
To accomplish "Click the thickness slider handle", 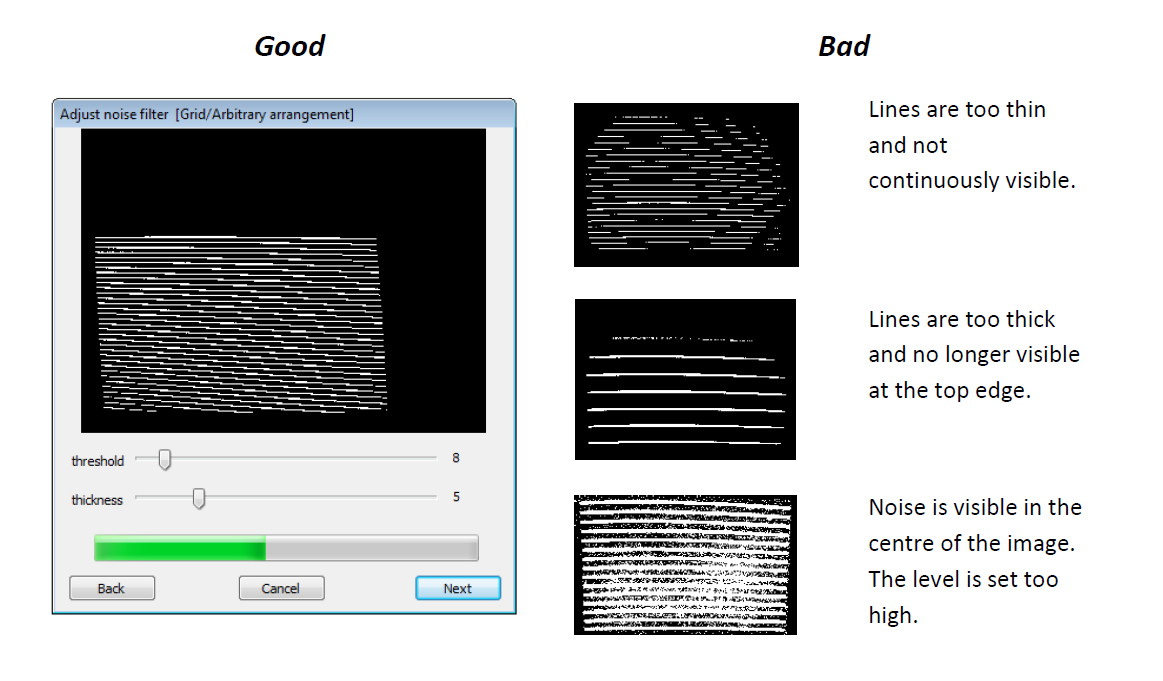I will (199, 498).
